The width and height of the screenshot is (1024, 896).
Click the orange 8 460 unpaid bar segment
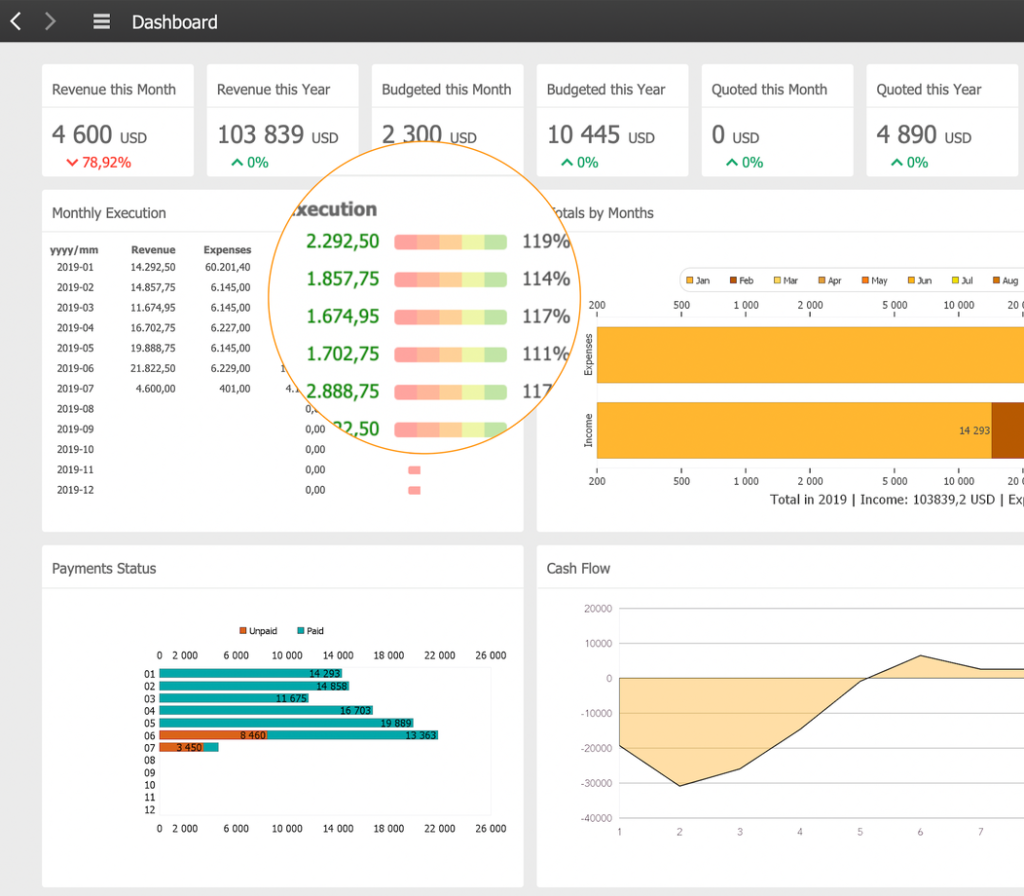pos(213,735)
